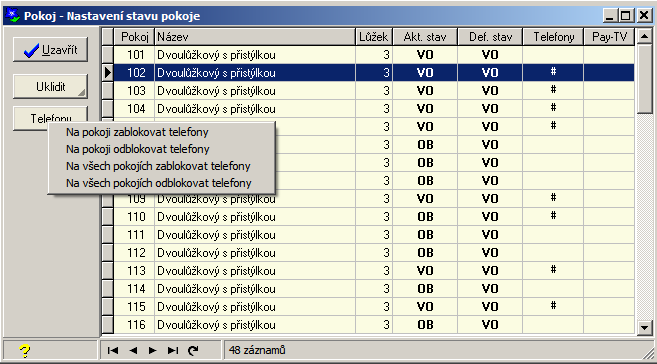
Task: Click Akt. stav OB for room 110
Action: [425, 217]
